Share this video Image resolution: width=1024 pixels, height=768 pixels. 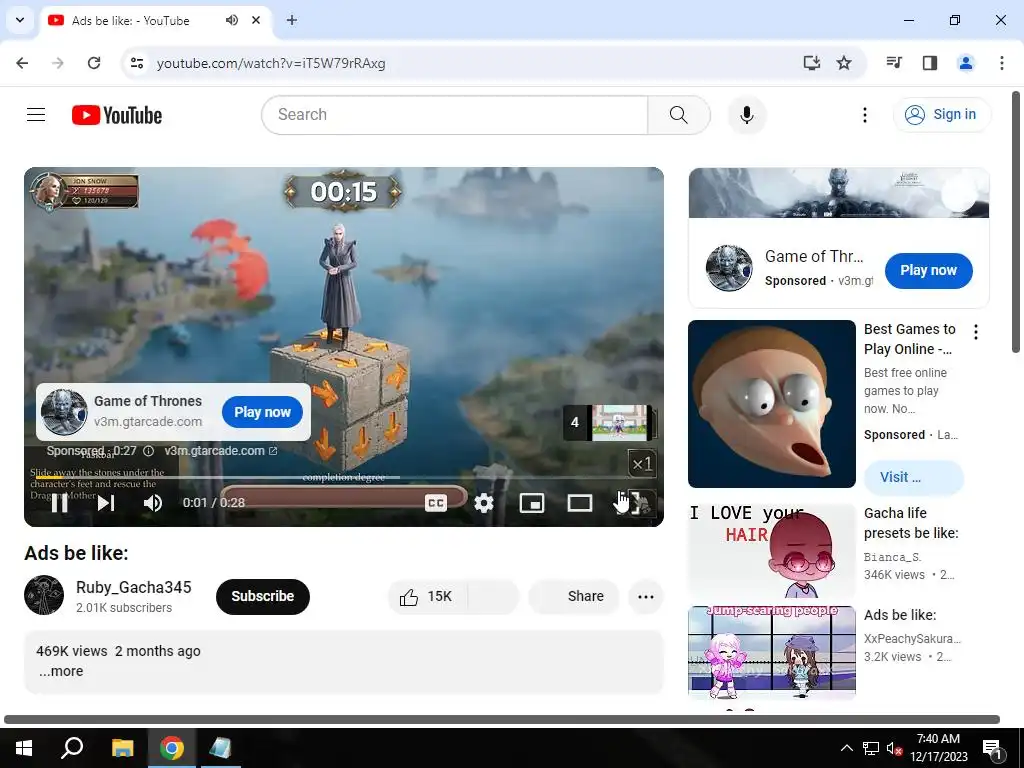pyautogui.click(x=573, y=596)
